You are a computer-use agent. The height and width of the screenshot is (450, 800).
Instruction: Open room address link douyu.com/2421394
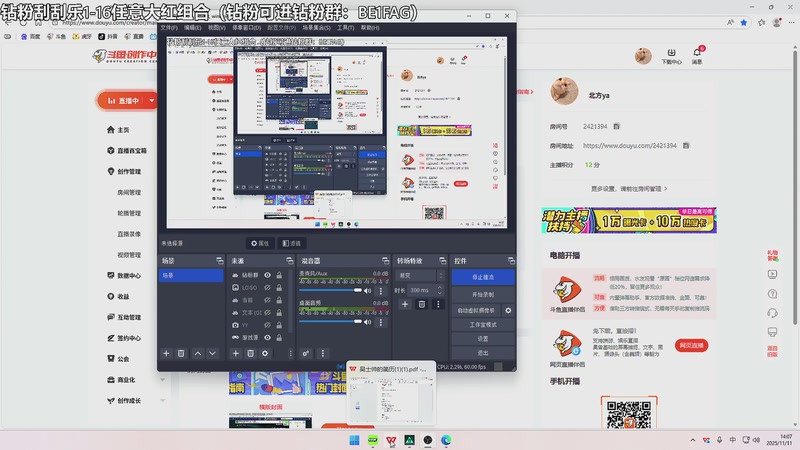[x=630, y=145]
